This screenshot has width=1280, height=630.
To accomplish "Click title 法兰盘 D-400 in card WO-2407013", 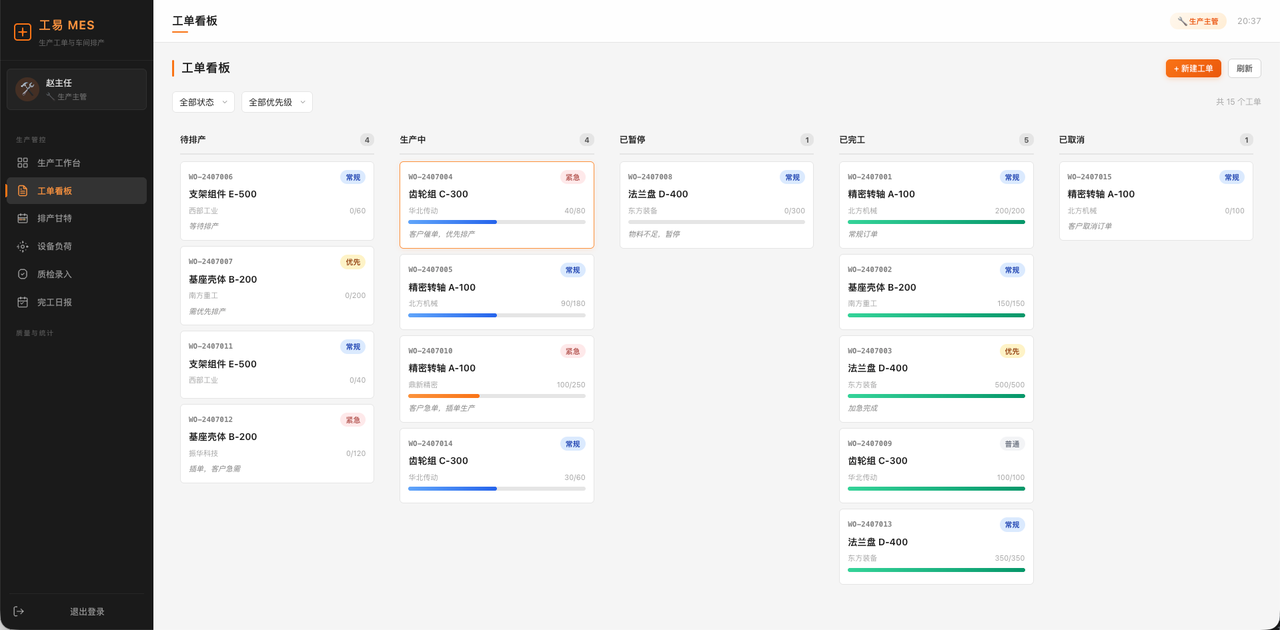I will (878, 542).
